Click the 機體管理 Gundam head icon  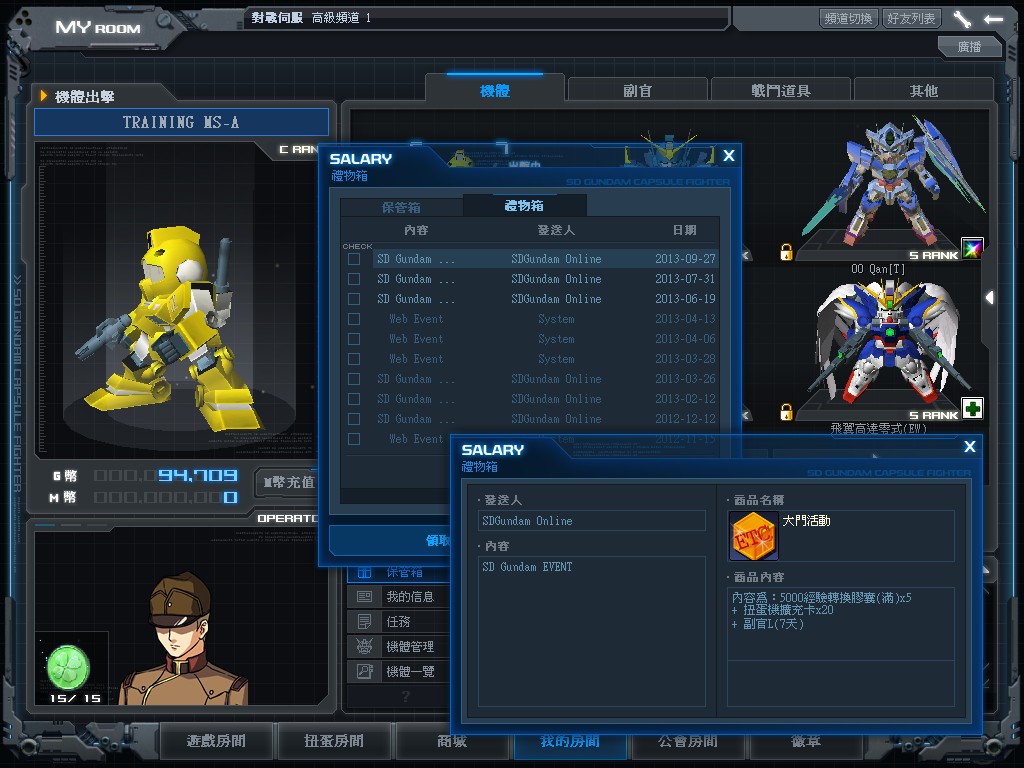click(364, 646)
